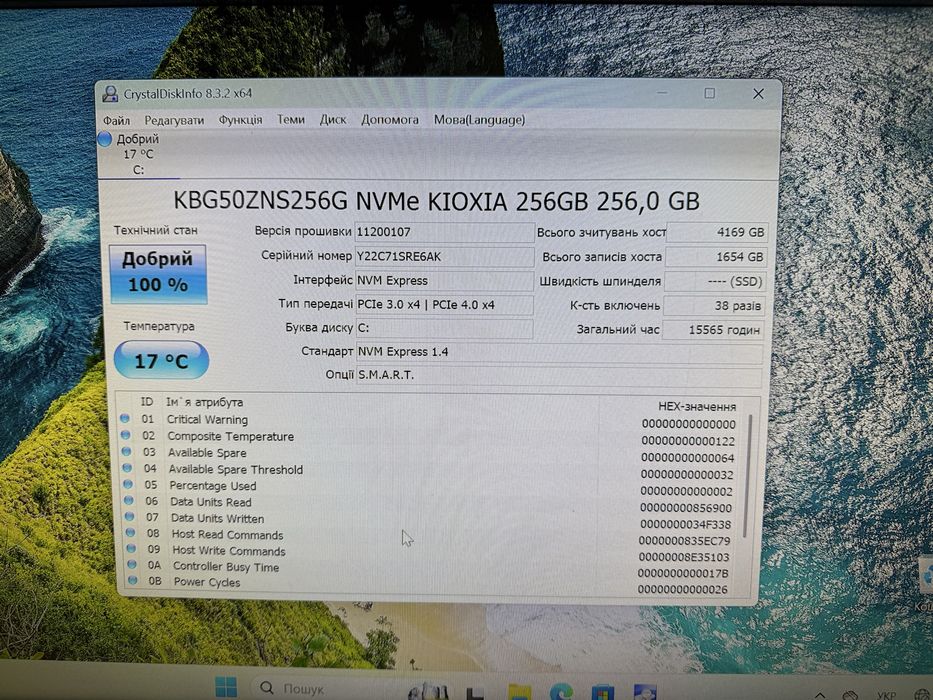The image size is (933, 700).
Task: Select the Data Units Read row
Action: (x=428, y=504)
